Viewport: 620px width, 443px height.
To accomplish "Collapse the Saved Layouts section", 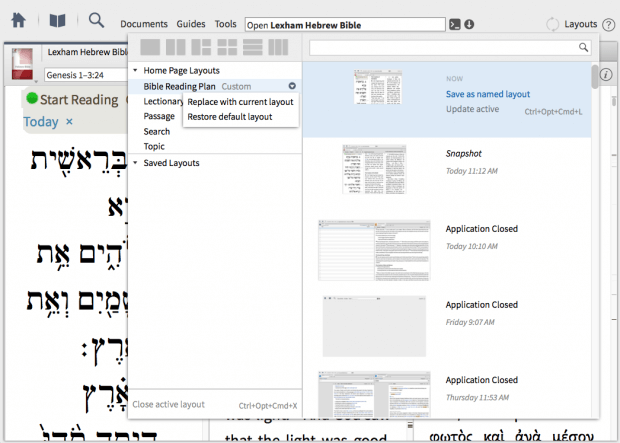I will point(135,163).
